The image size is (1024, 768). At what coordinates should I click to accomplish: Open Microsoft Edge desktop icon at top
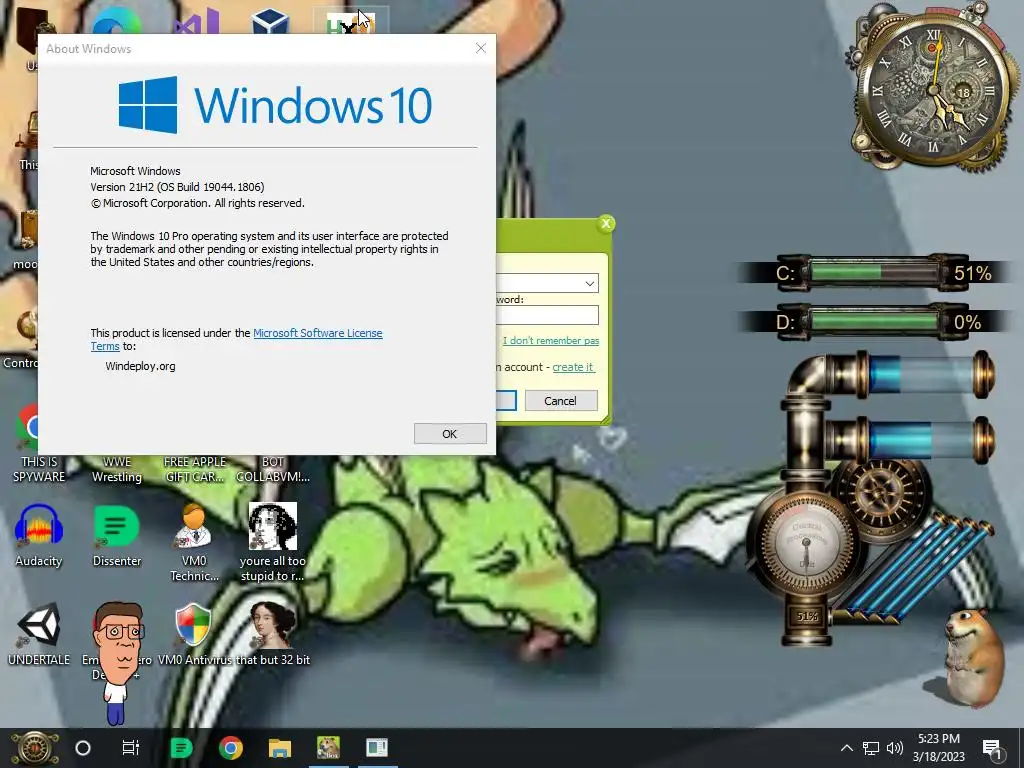click(x=117, y=23)
